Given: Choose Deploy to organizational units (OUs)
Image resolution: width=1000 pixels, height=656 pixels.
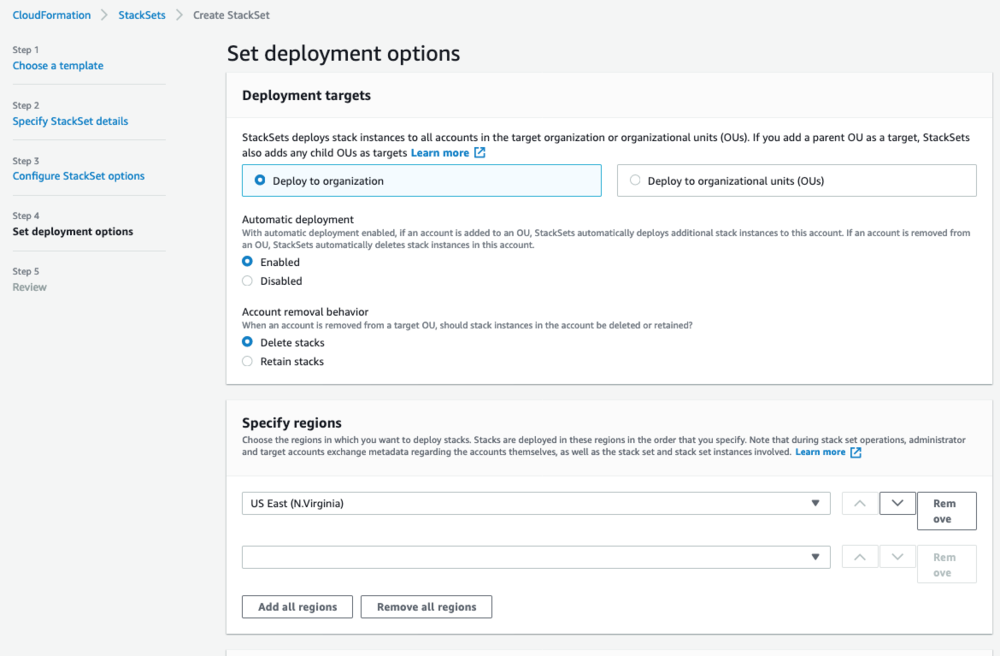Looking at the screenshot, I should [635, 180].
